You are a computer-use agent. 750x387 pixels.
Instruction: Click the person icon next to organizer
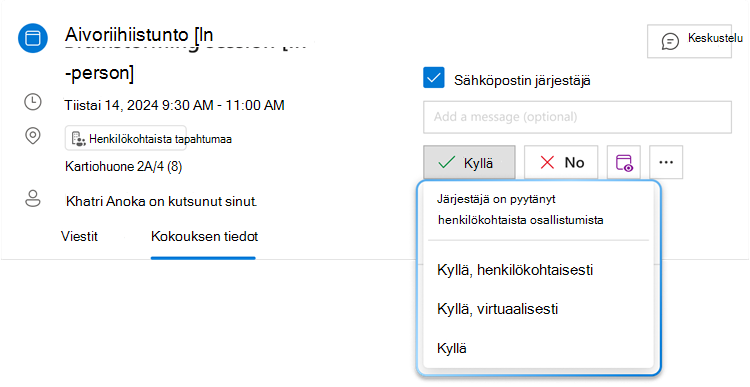(33, 199)
